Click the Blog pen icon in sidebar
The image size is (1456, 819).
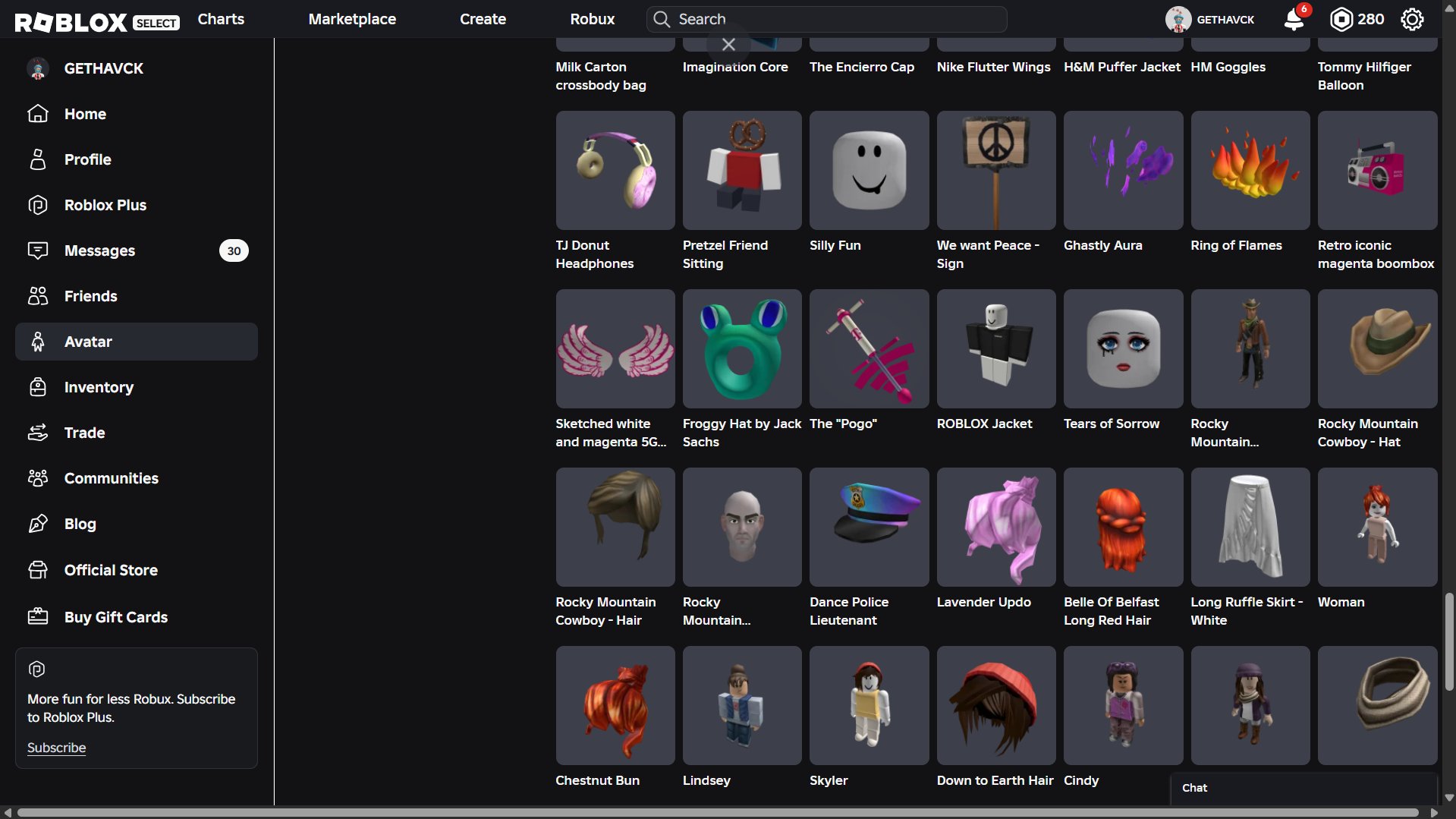click(x=38, y=524)
